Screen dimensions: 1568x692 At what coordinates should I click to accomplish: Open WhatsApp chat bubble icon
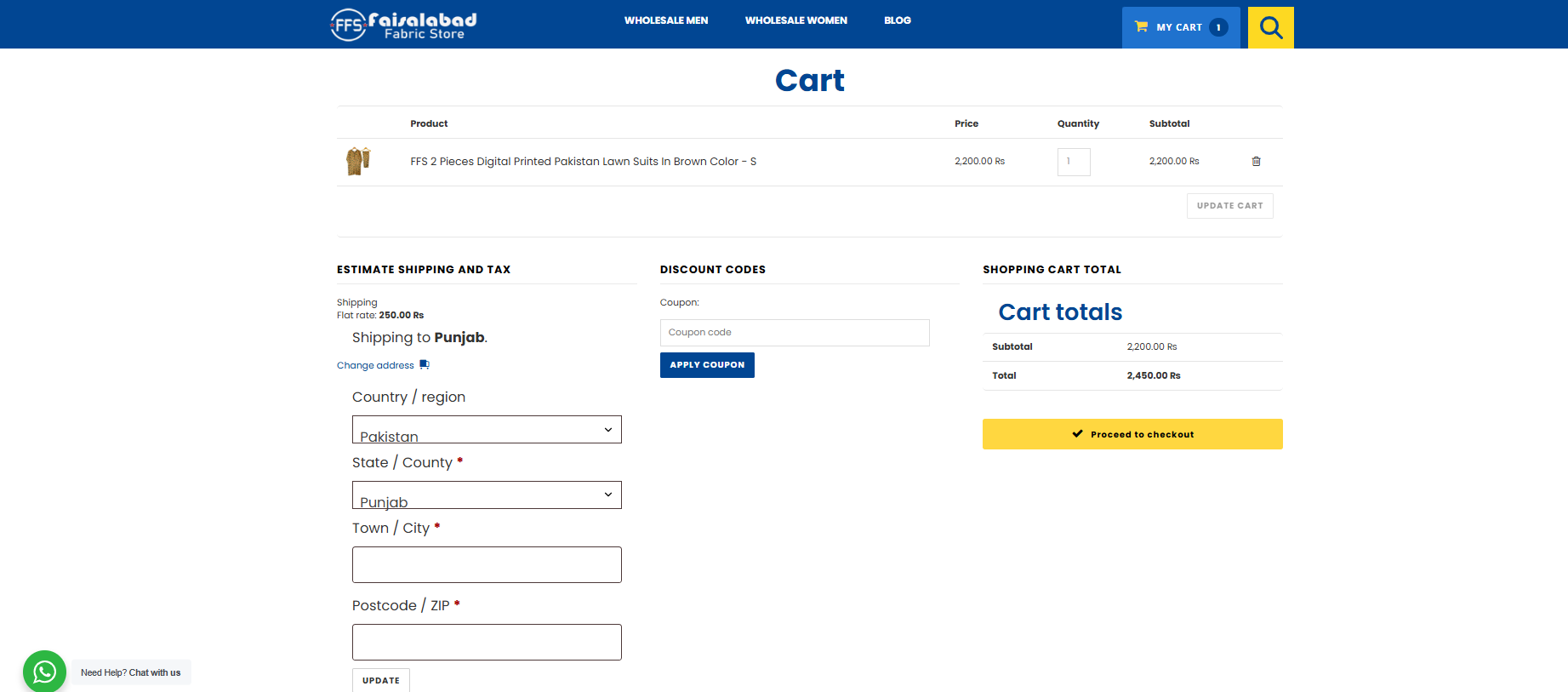[x=44, y=672]
